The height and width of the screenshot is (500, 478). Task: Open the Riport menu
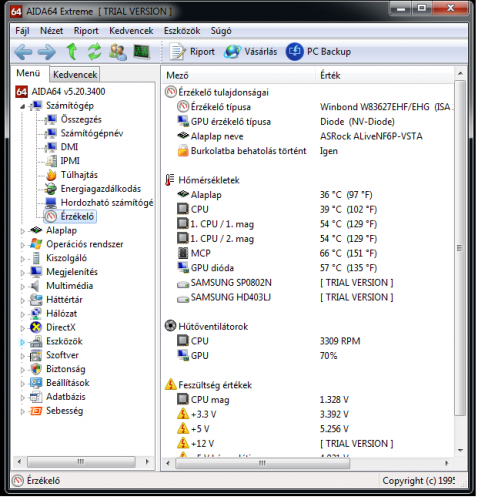click(86, 31)
